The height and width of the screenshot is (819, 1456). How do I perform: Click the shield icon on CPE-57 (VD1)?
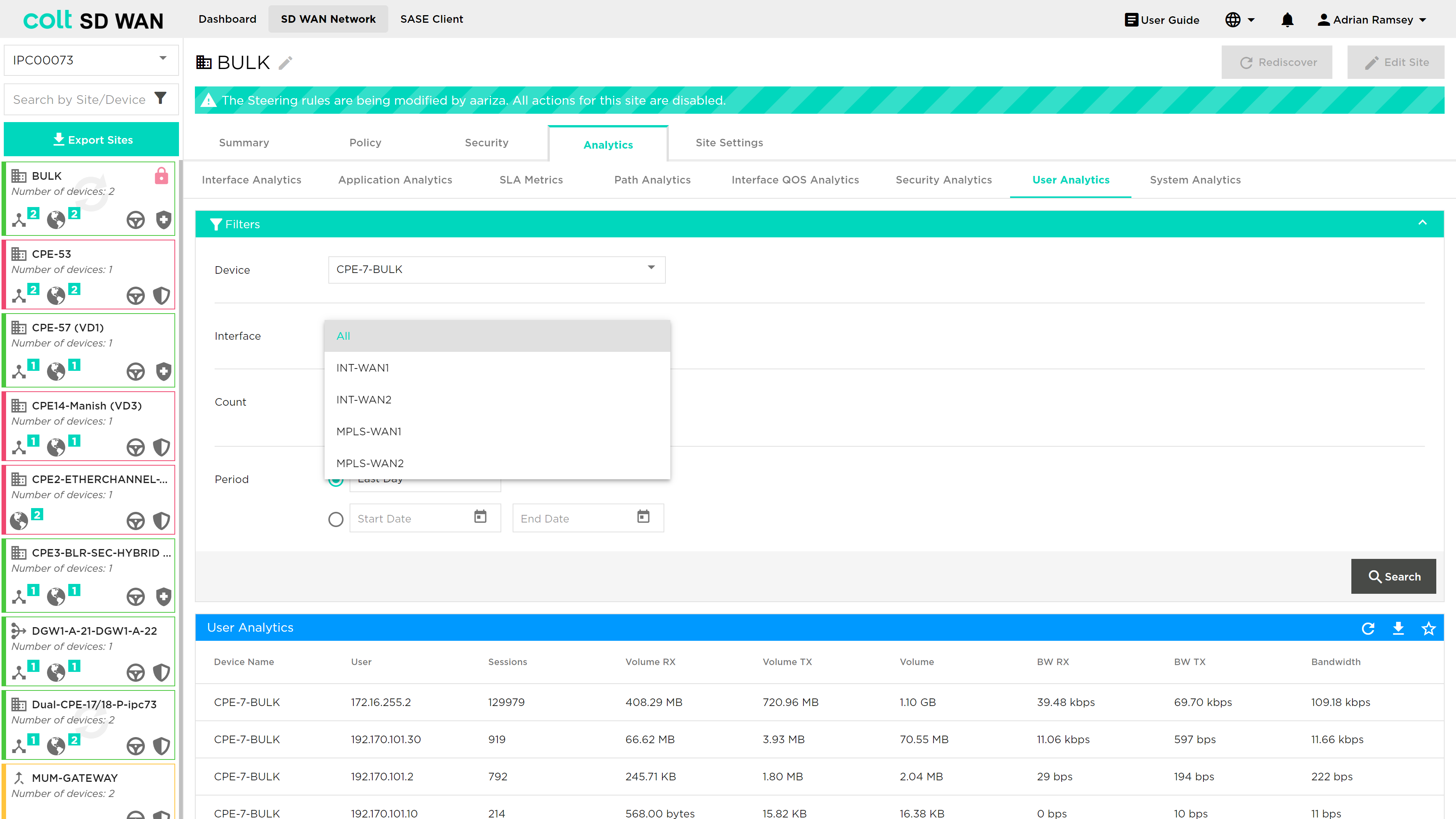pyautogui.click(x=163, y=371)
